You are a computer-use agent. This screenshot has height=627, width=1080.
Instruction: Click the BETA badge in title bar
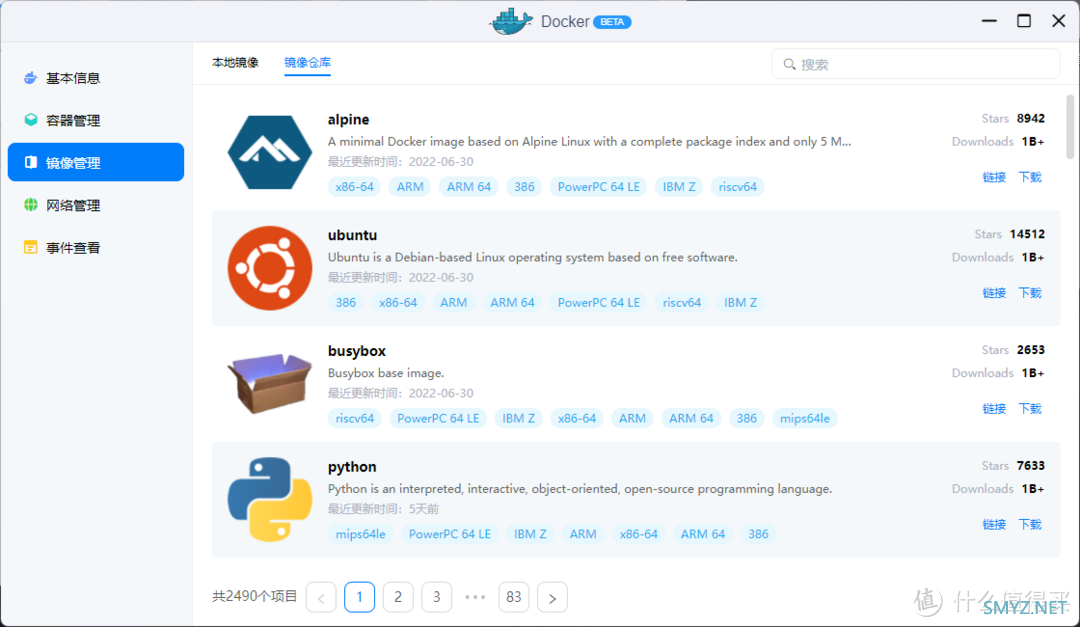pos(612,22)
